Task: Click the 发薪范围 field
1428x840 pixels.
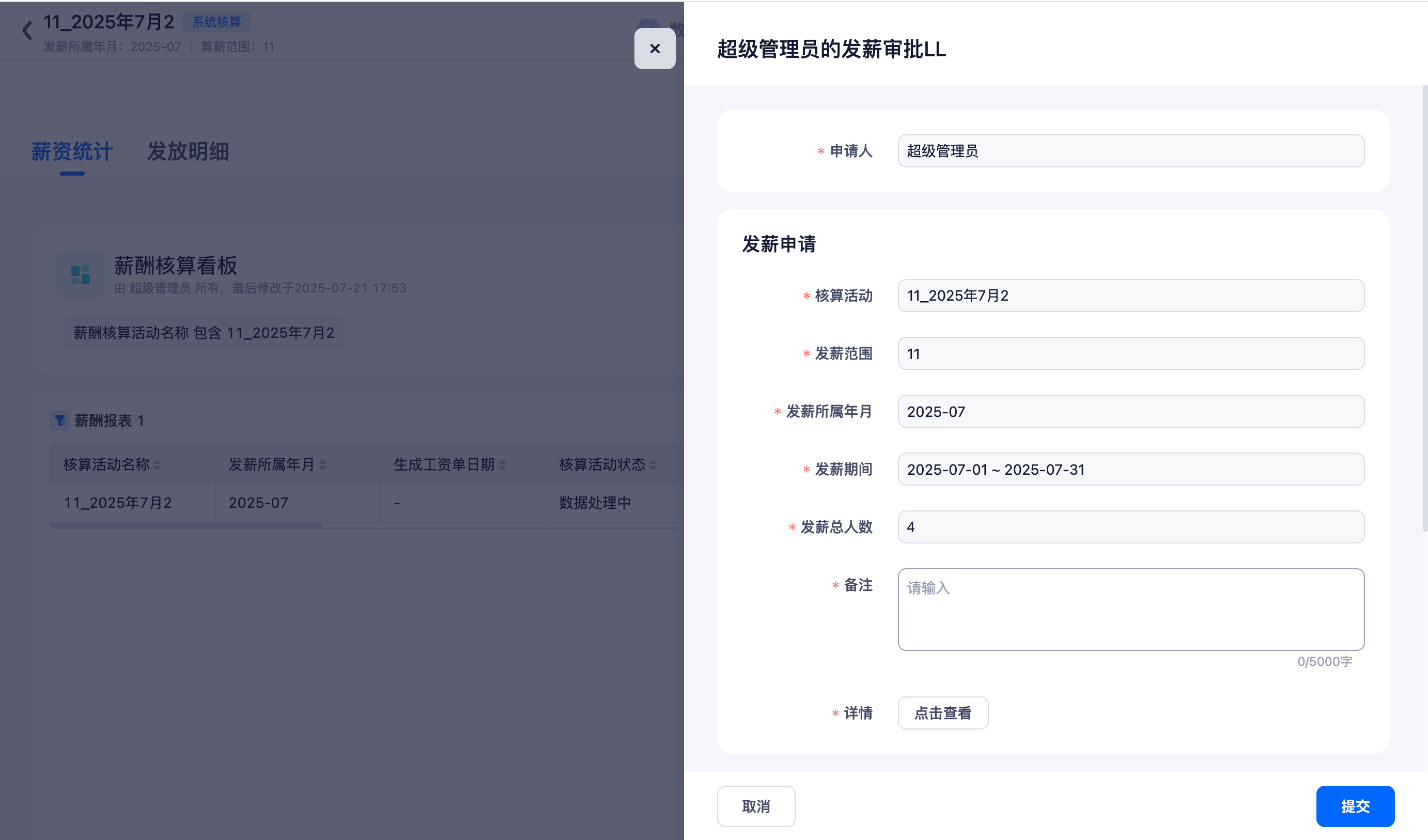Action: 1130,354
